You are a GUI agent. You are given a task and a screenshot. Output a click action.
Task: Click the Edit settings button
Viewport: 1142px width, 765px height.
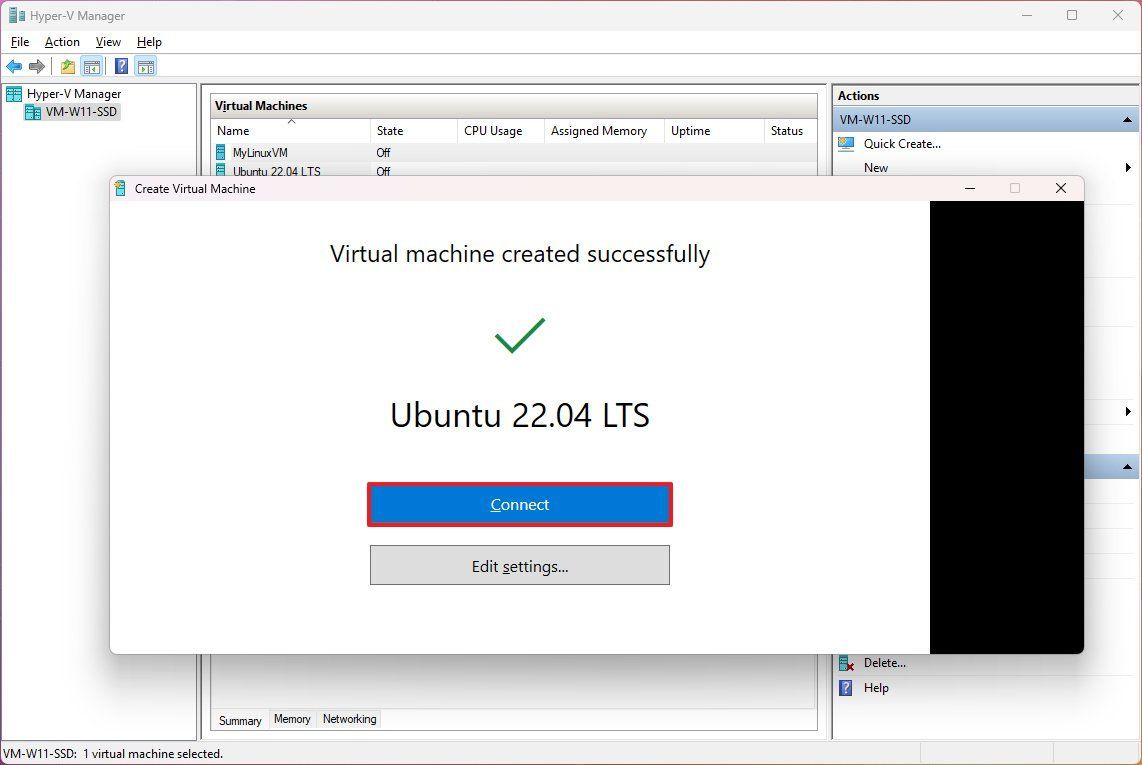(520, 565)
